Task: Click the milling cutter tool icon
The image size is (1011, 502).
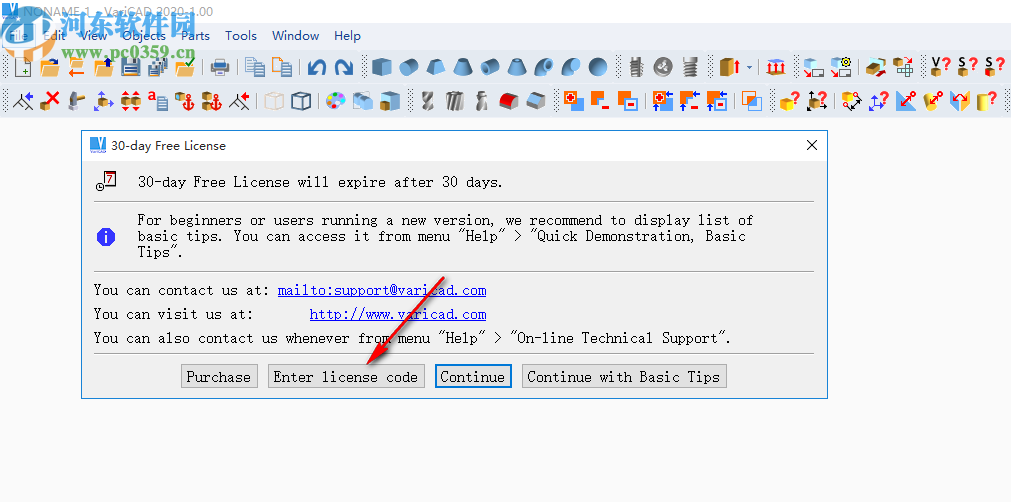Action: (x=455, y=101)
